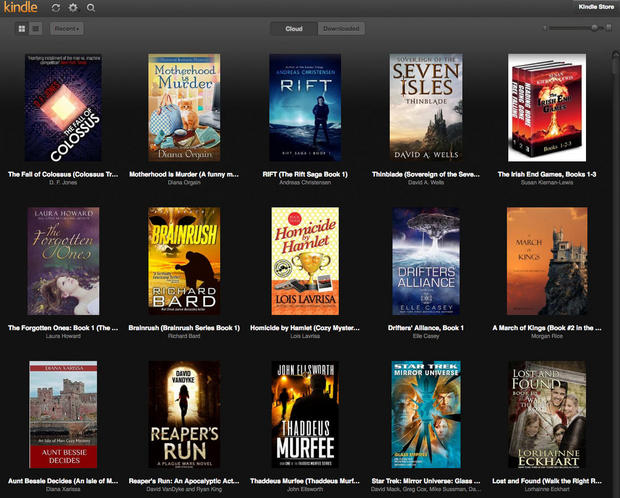The image size is (620, 498).
Task: Open the Recent sort dropdown
Action: [67, 28]
